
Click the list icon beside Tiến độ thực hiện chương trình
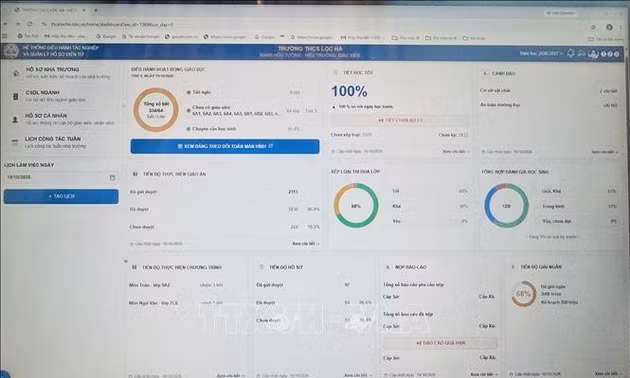134,267
